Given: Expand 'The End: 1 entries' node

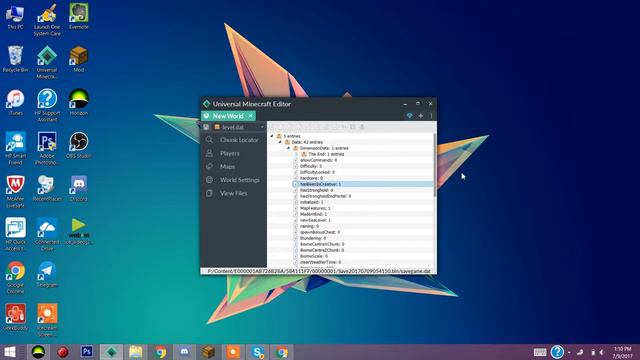Looking at the screenshot, I should coord(296,154).
